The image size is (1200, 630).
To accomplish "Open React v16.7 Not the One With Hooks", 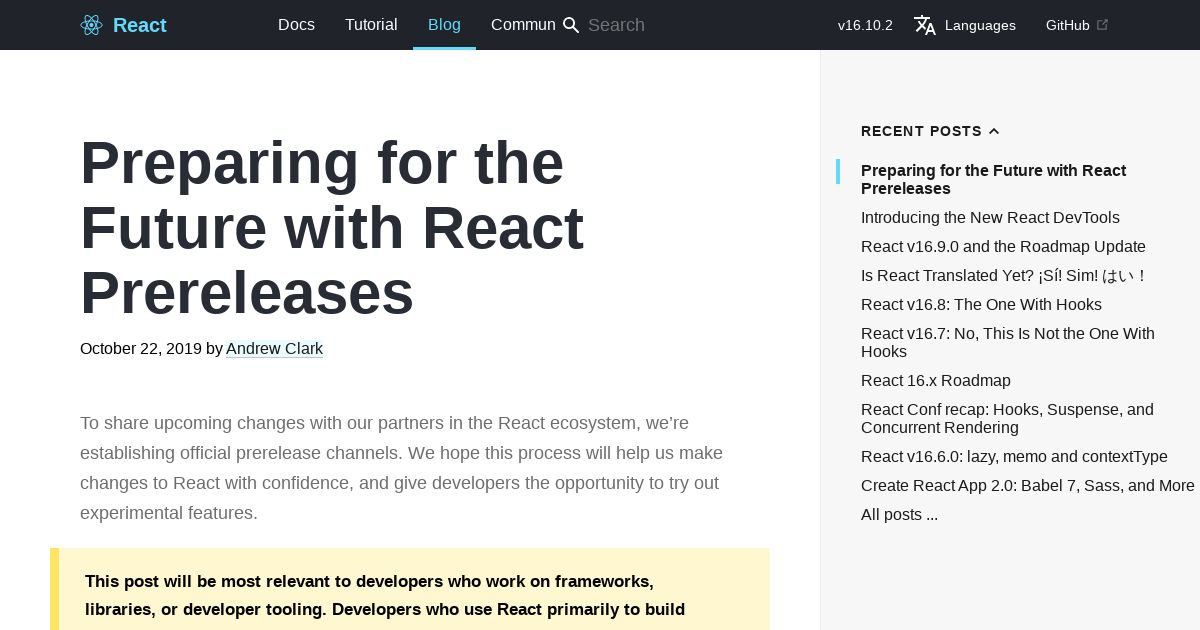I will point(1008,343).
